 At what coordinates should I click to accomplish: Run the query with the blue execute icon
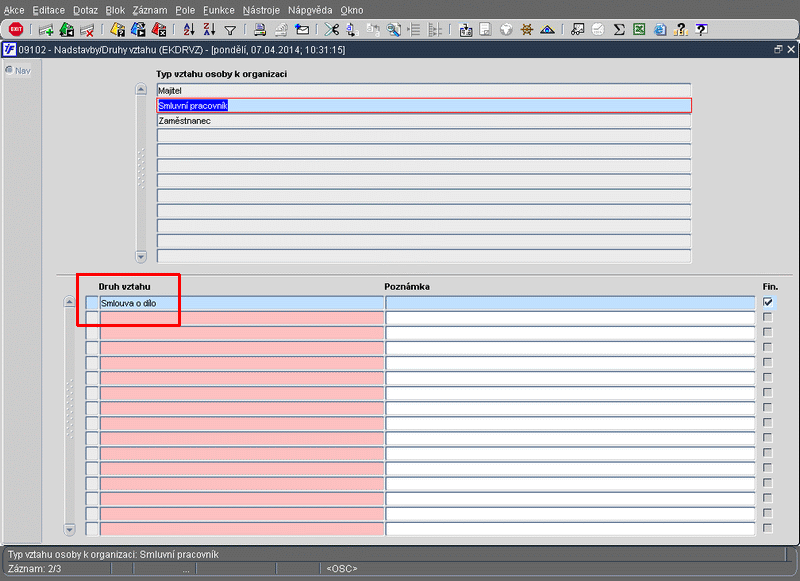138,30
